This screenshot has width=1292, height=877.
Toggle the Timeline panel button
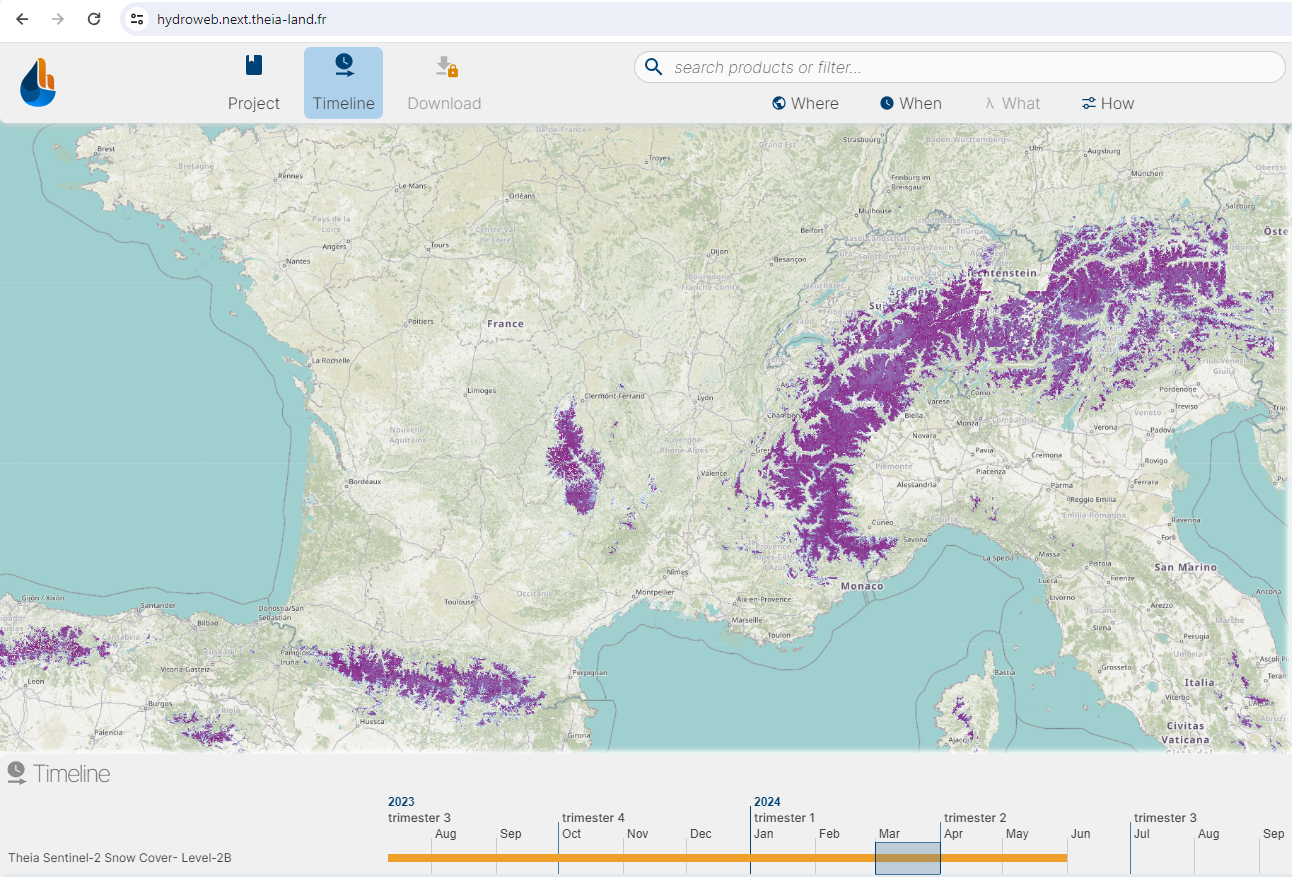click(343, 83)
